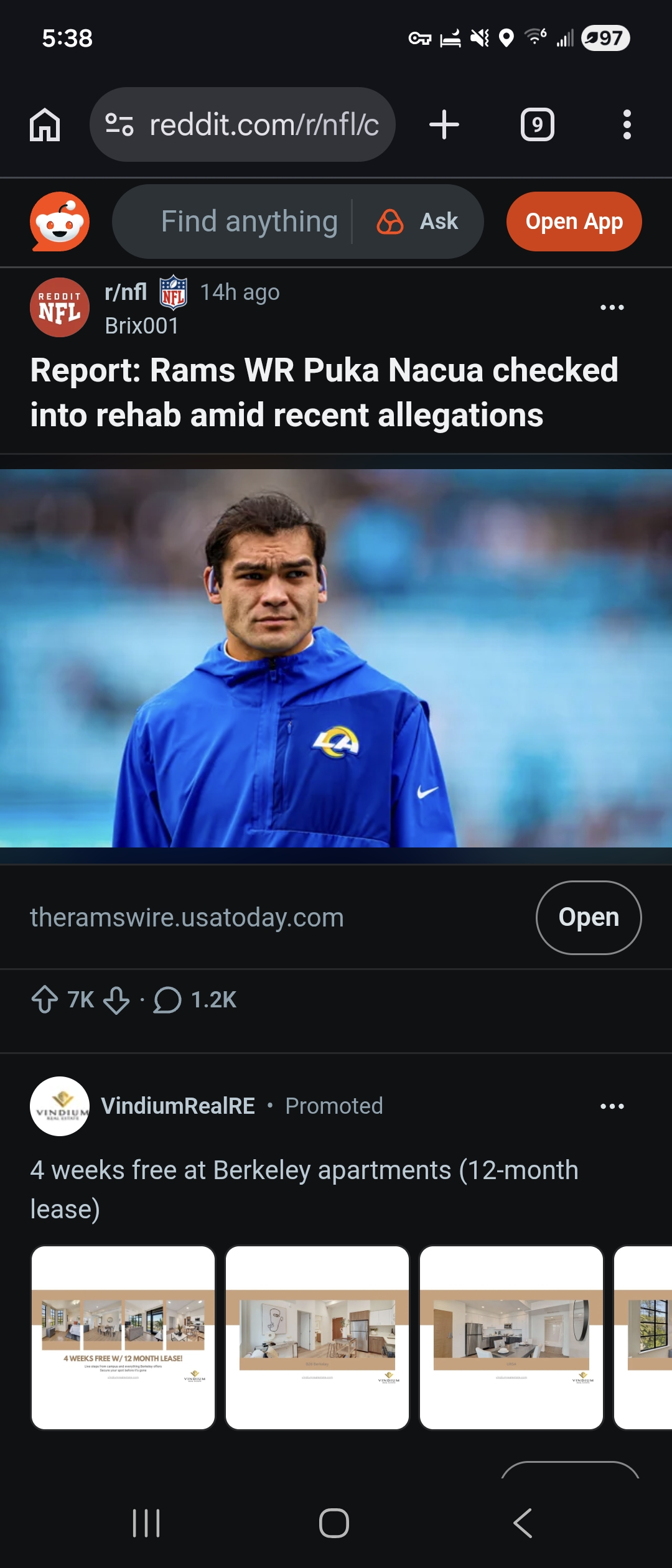The image size is (672, 1568).
Task: Expand the VindiumRealRE ad options menu
Action: pyautogui.click(x=612, y=1106)
